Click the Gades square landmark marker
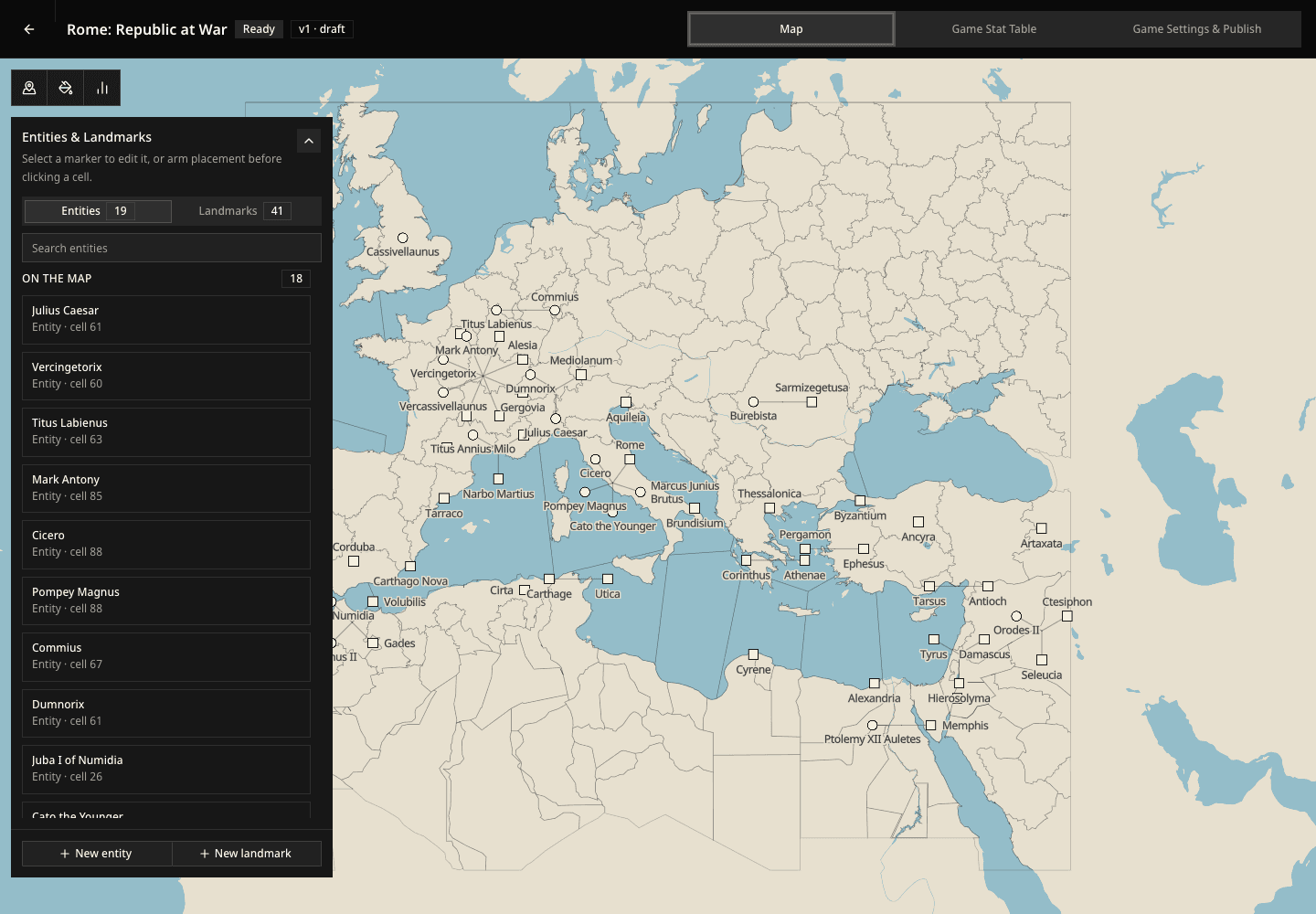1316x914 pixels. point(373,643)
